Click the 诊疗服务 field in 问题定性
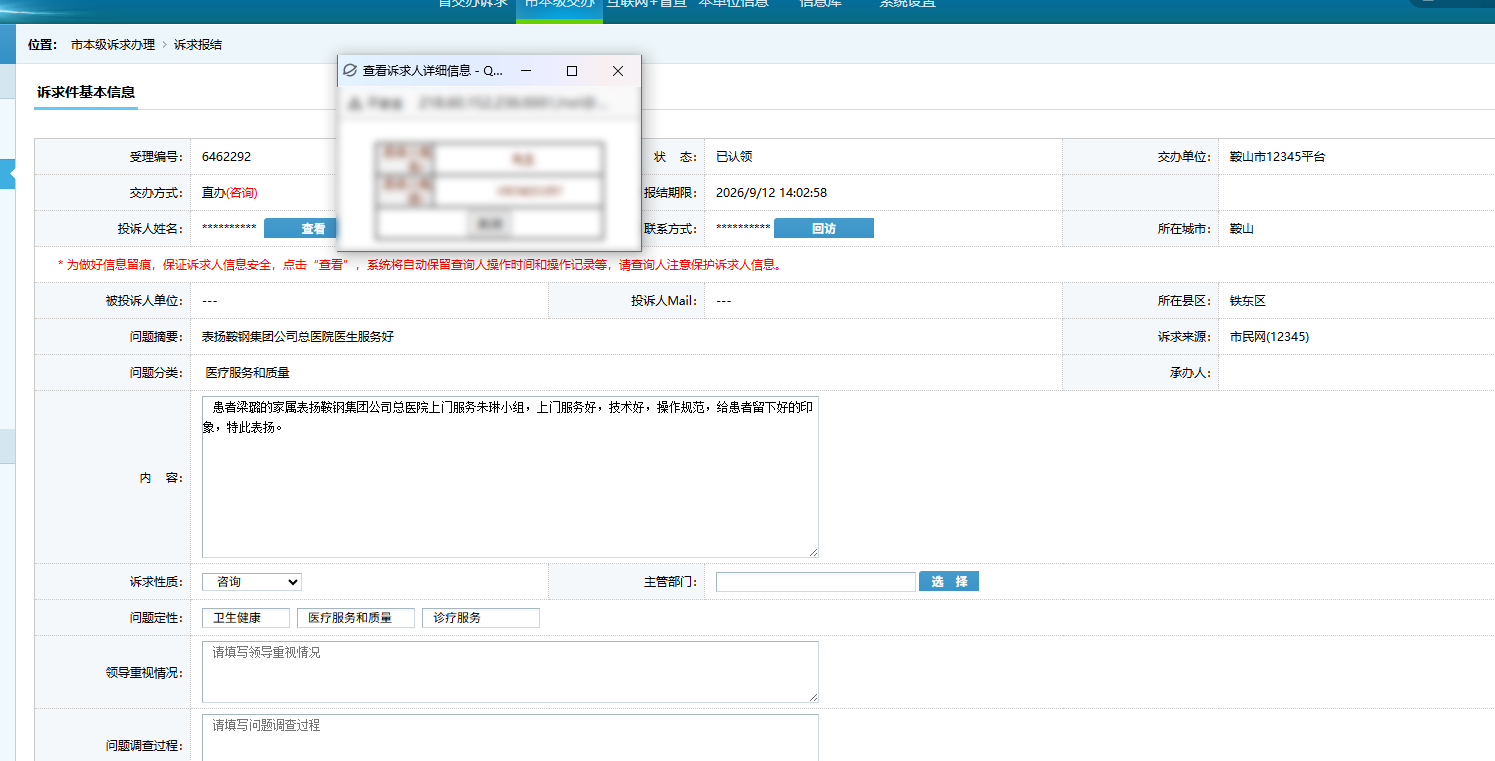Viewport: 1495px width, 761px height. (481, 618)
